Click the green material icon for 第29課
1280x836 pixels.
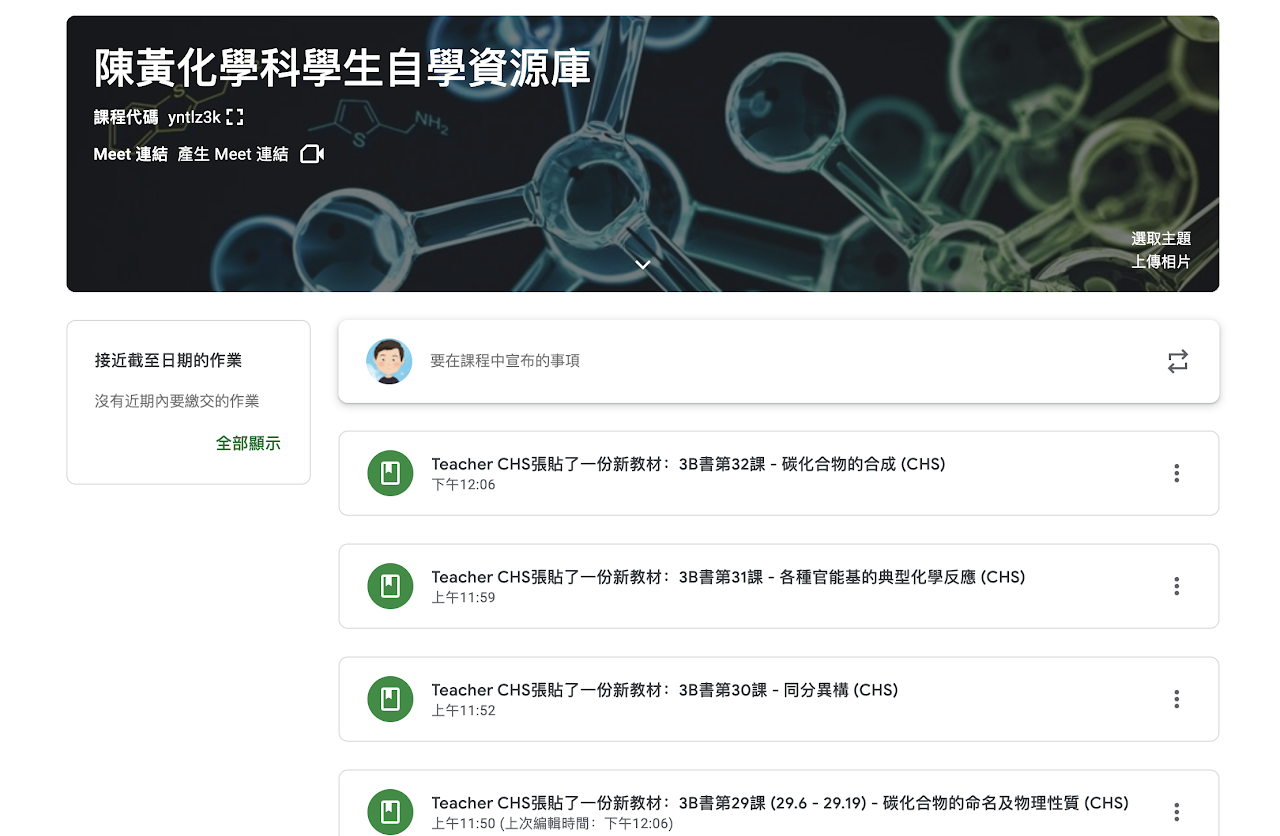click(x=390, y=811)
